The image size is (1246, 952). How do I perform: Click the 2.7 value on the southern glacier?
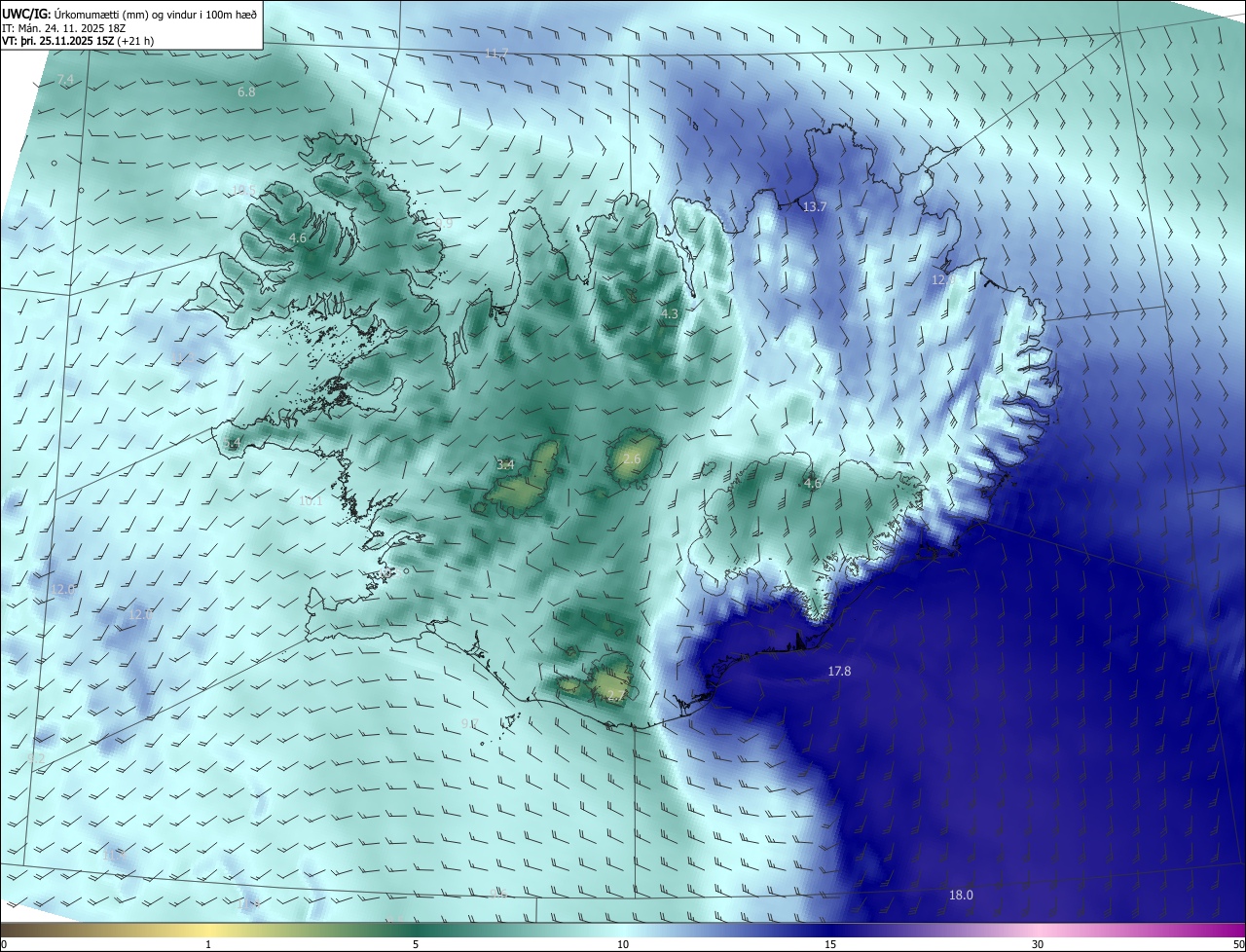[x=614, y=695]
